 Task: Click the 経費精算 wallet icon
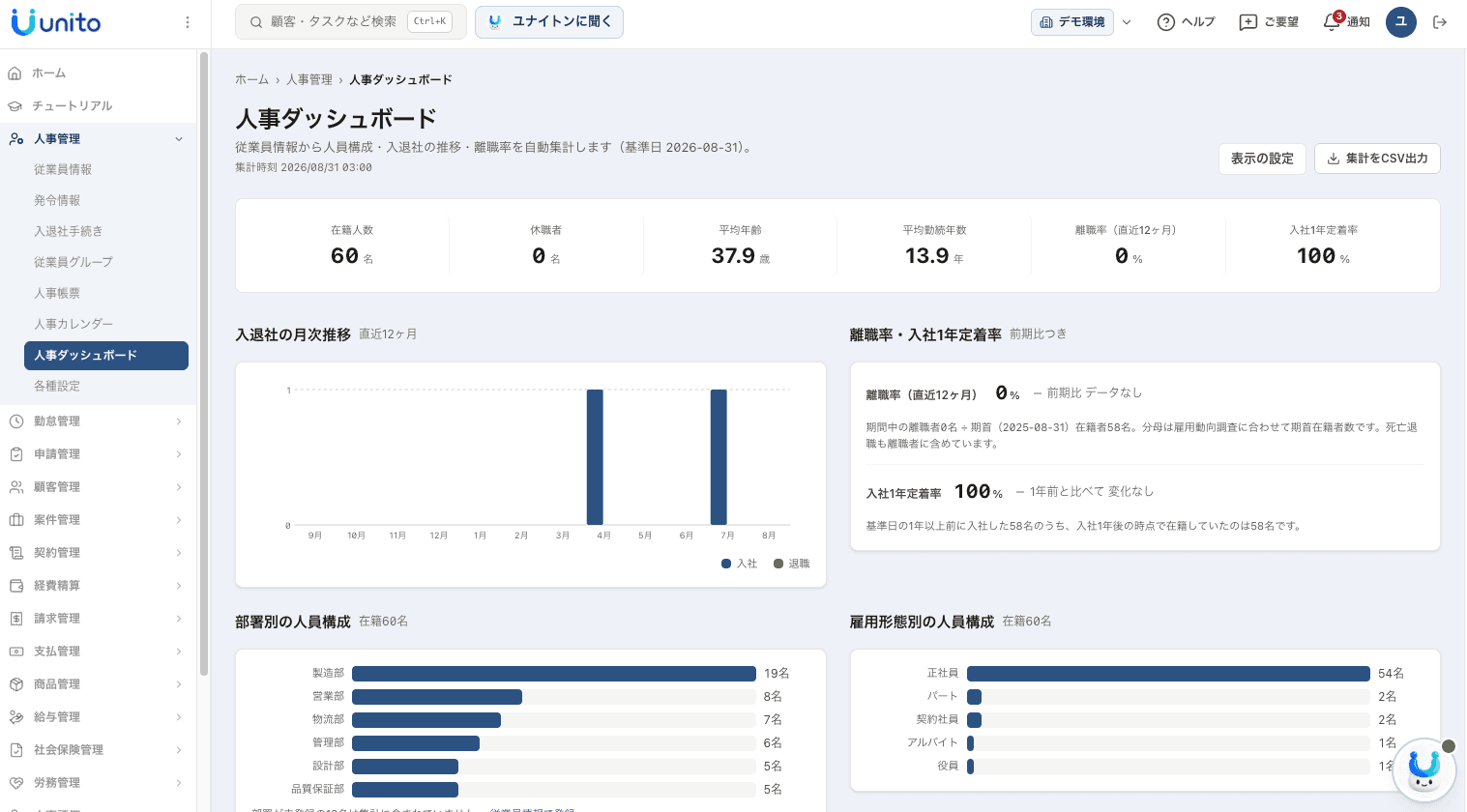tap(15, 586)
